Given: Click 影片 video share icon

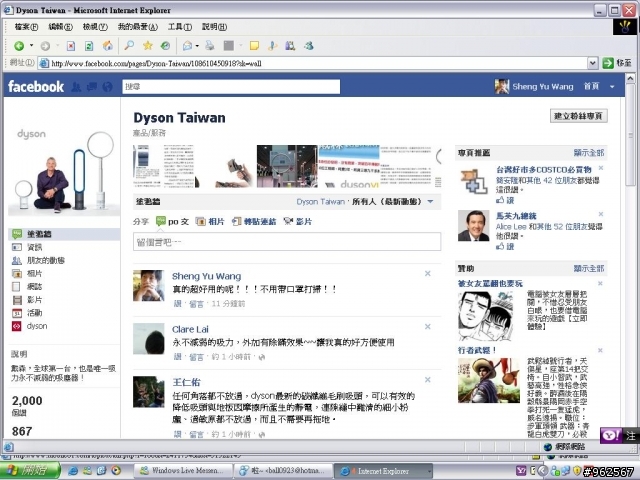Looking at the screenshot, I should point(289,222).
